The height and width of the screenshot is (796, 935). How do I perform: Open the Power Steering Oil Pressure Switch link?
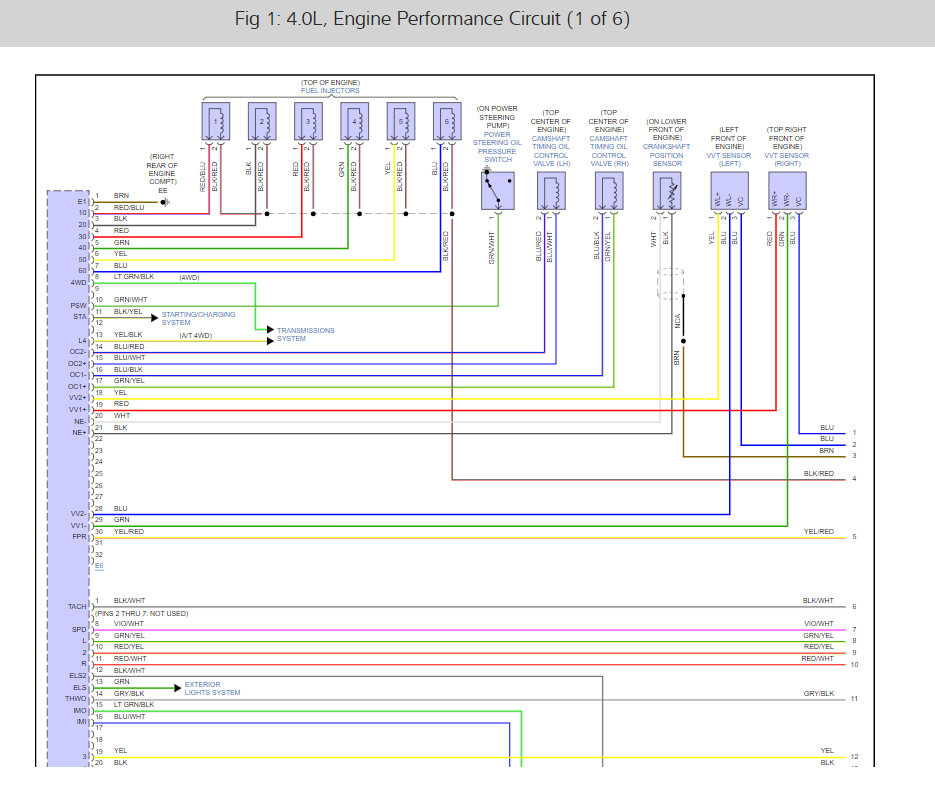click(x=497, y=147)
